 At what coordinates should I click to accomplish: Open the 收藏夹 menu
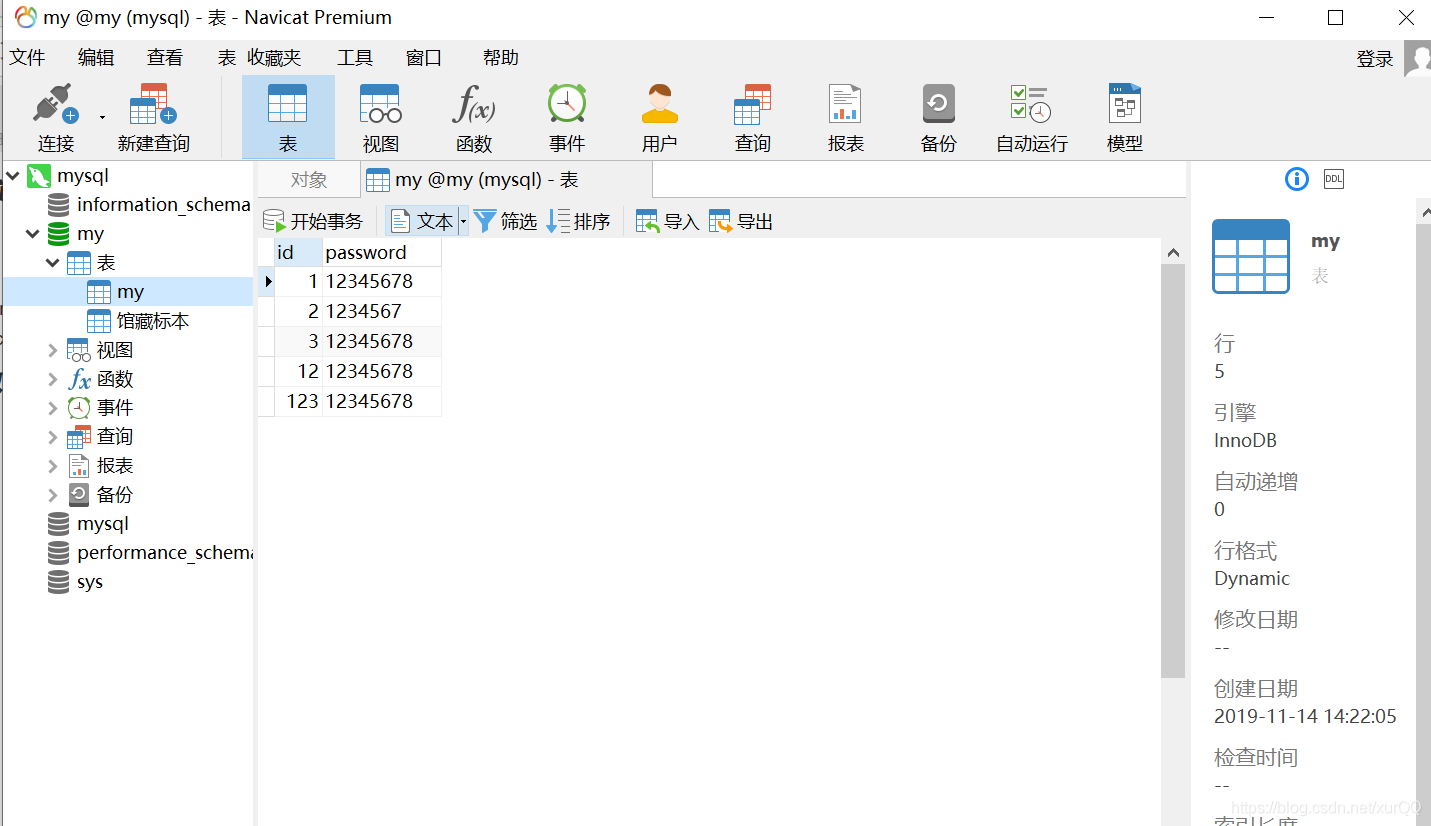274,58
